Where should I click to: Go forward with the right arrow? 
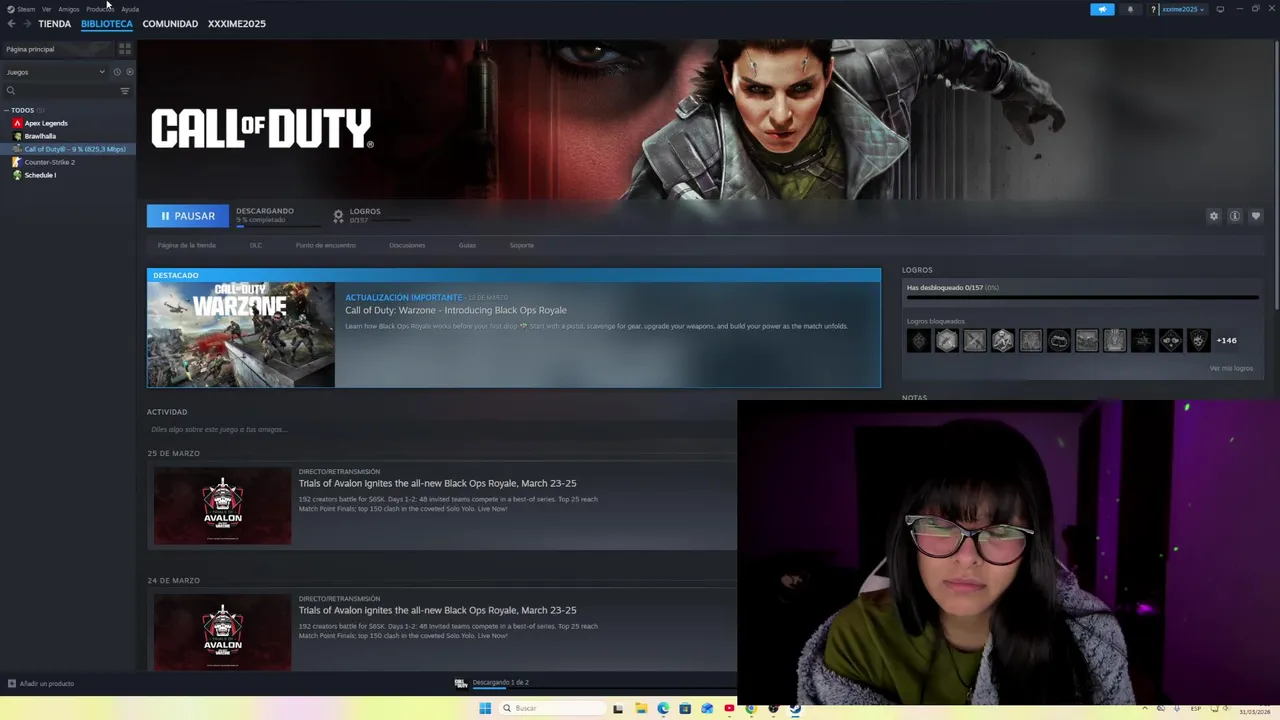pyautogui.click(x=27, y=23)
